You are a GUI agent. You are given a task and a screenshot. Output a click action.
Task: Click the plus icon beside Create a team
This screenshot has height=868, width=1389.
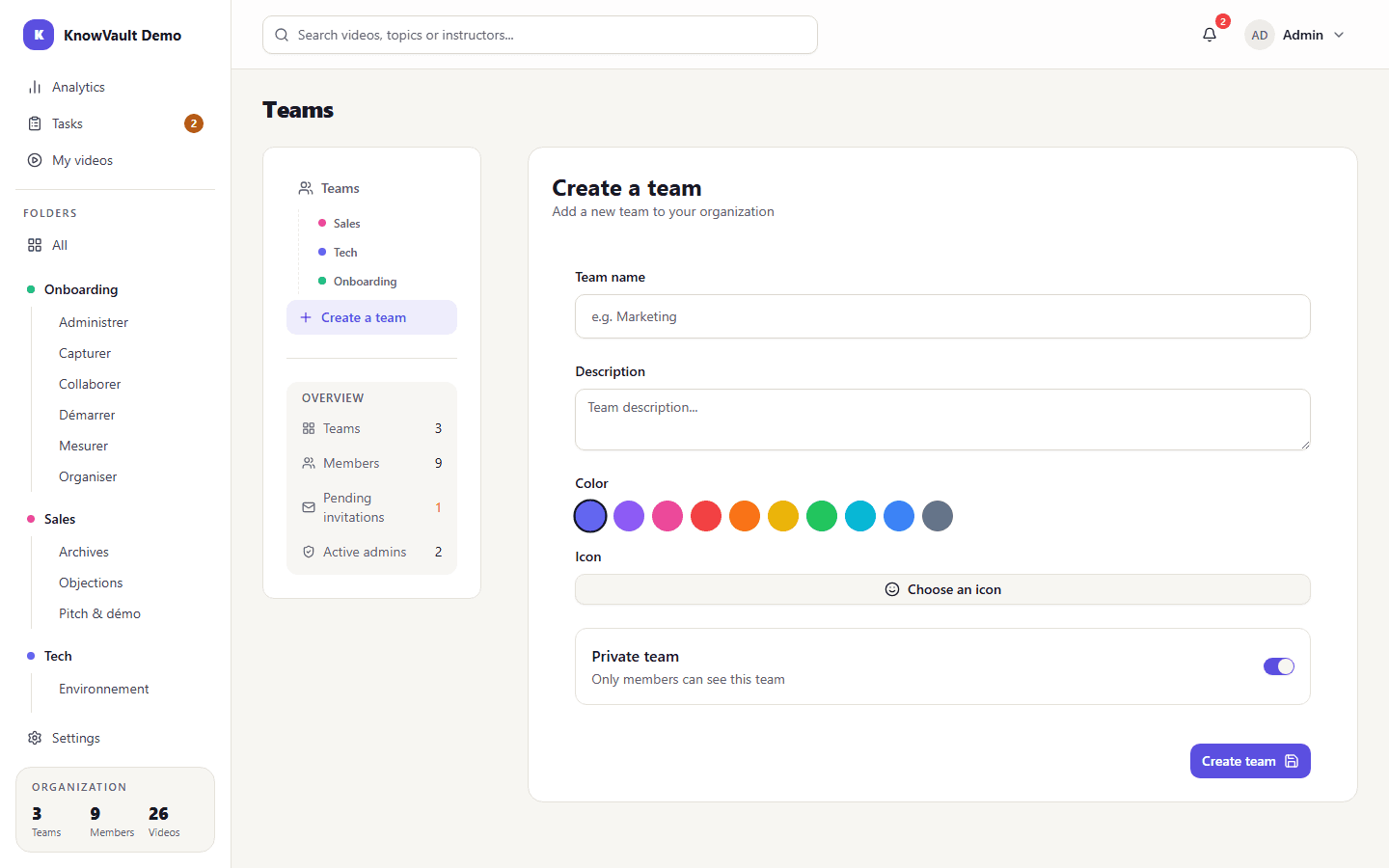point(306,317)
